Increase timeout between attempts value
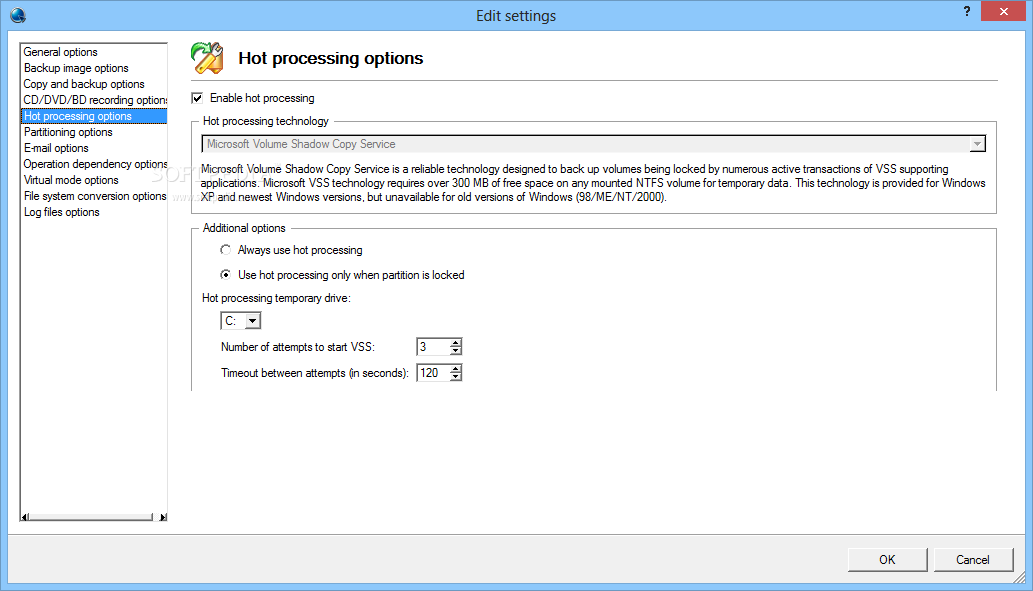Viewport: 1033px width, 591px height. click(x=455, y=369)
